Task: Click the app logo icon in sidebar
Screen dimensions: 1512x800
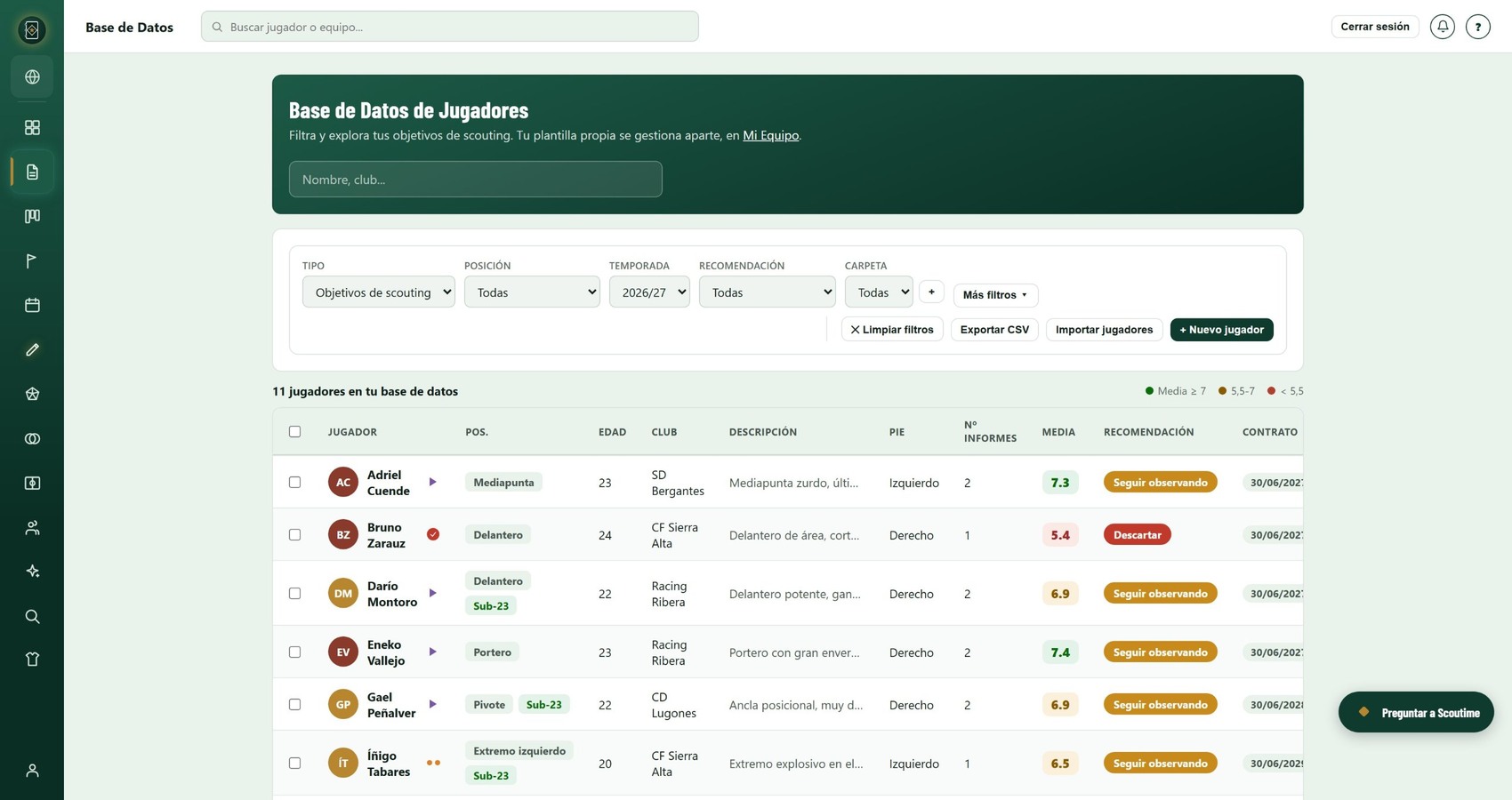Action: click(32, 30)
